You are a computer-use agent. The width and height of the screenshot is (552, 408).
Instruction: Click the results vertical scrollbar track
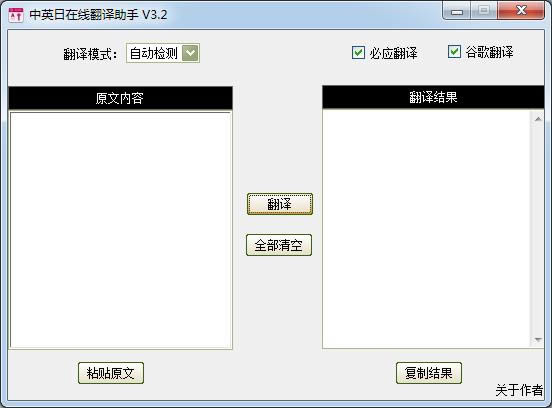pos(538,229)
